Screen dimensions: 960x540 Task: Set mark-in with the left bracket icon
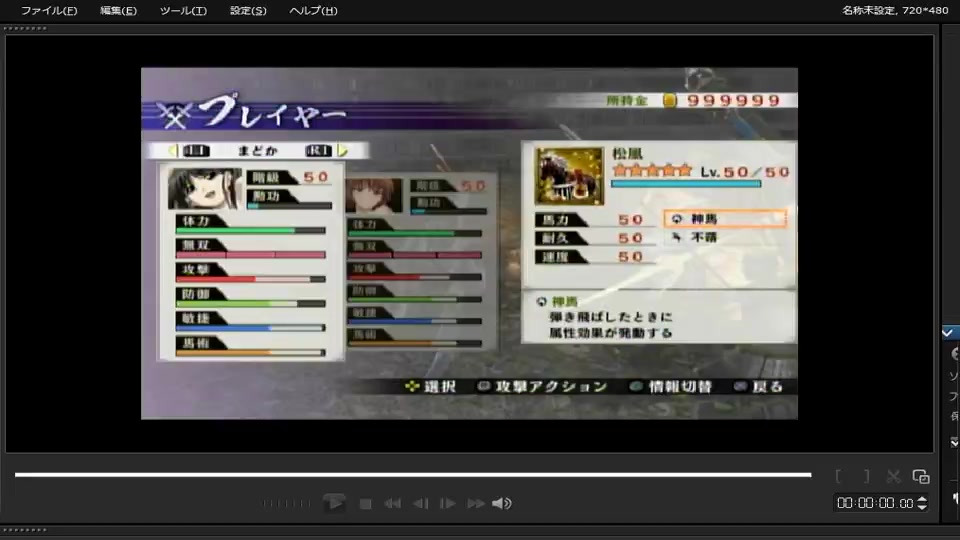838,476
